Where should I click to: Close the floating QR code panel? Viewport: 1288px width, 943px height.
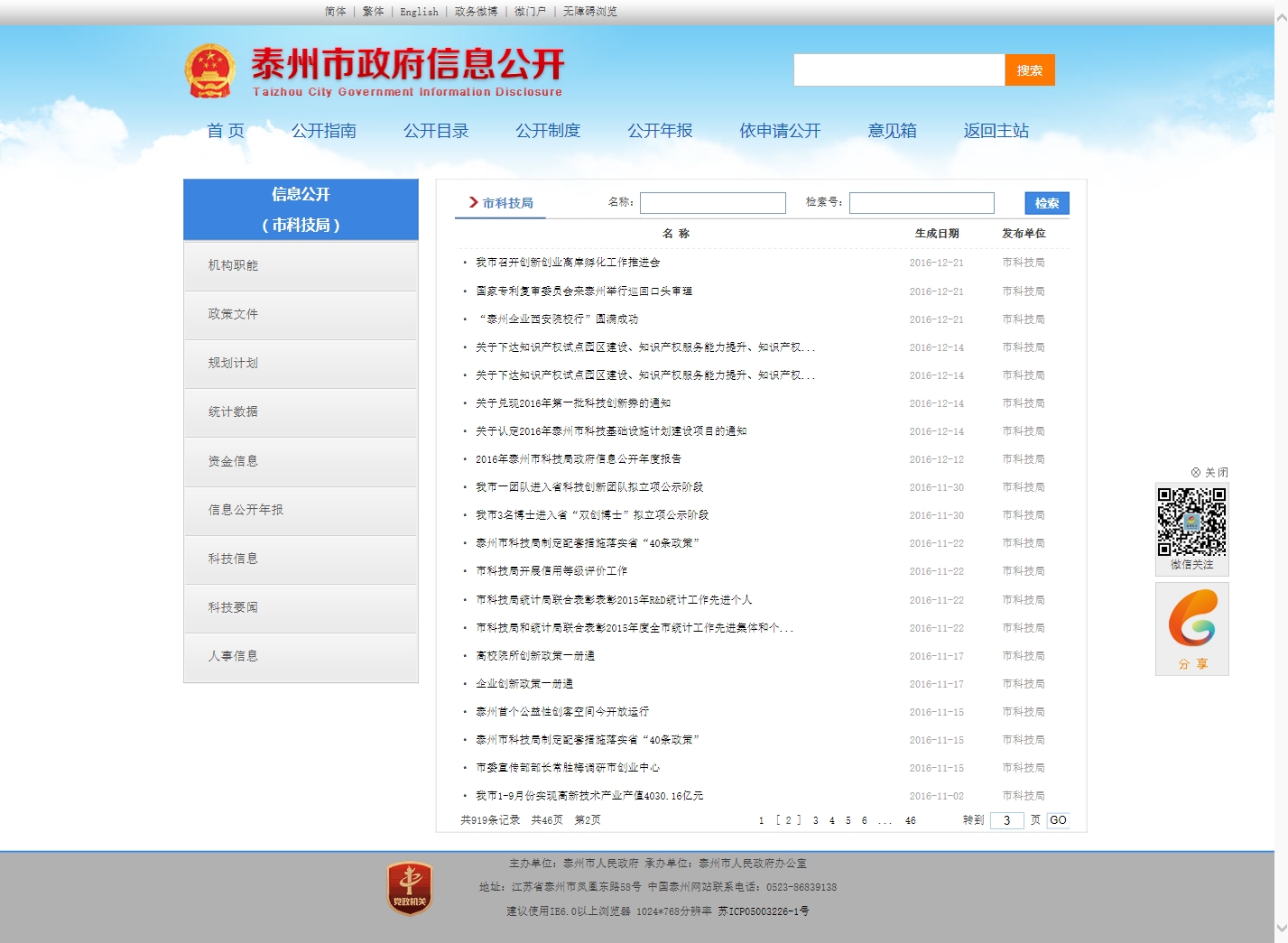click(x=1209, y=472)
